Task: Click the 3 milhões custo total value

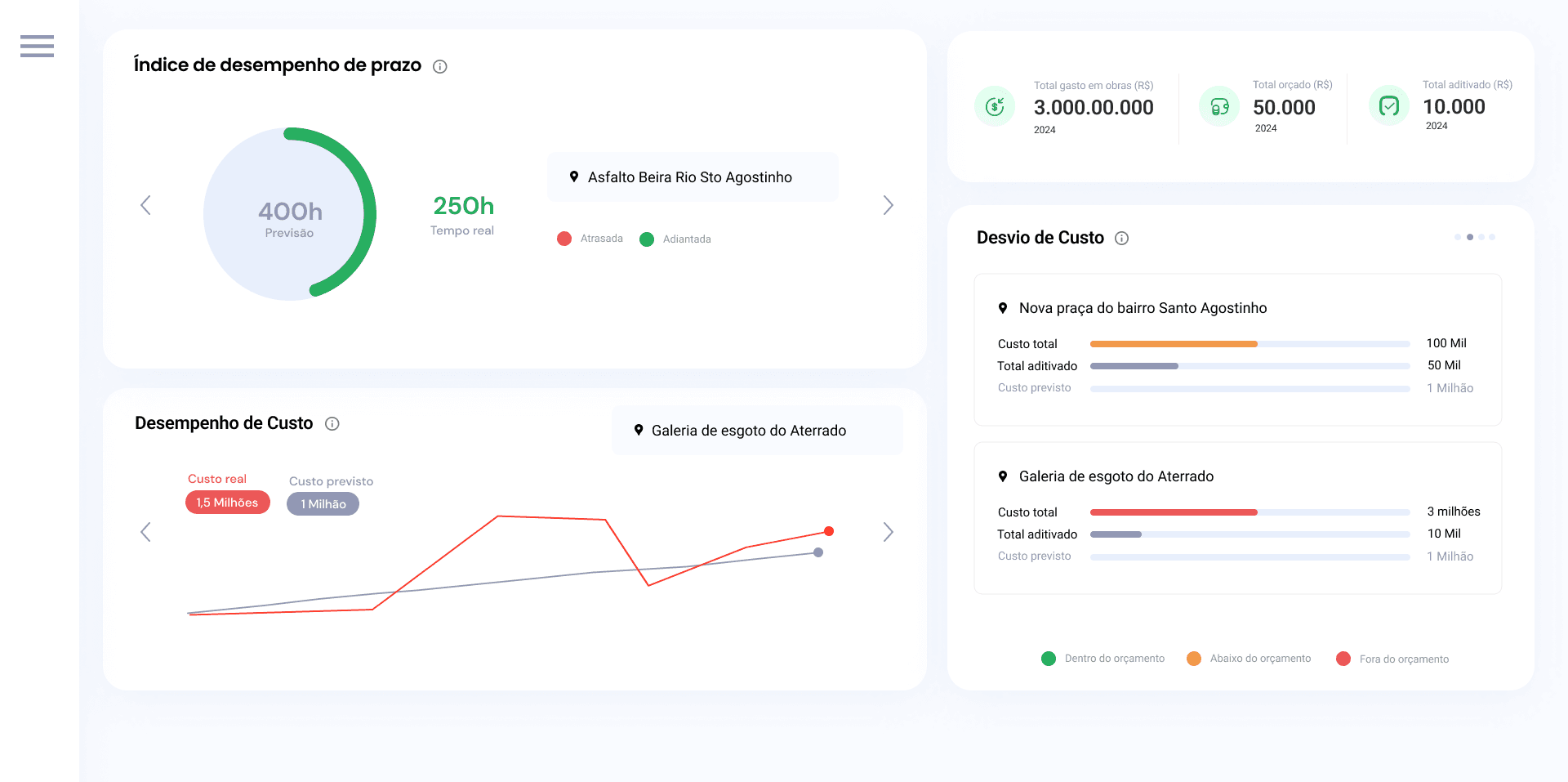Action: tap(1454, 512)
